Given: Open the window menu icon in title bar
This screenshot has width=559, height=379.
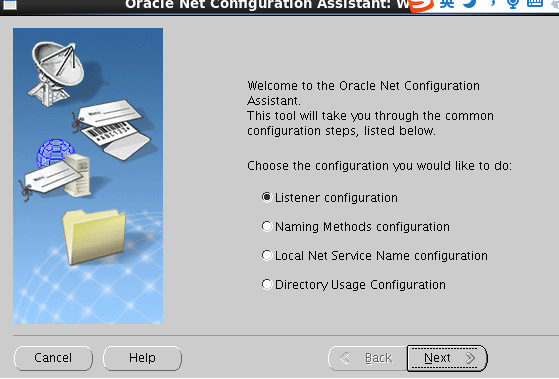Looking at the screenshot, I should click(10, 5).
